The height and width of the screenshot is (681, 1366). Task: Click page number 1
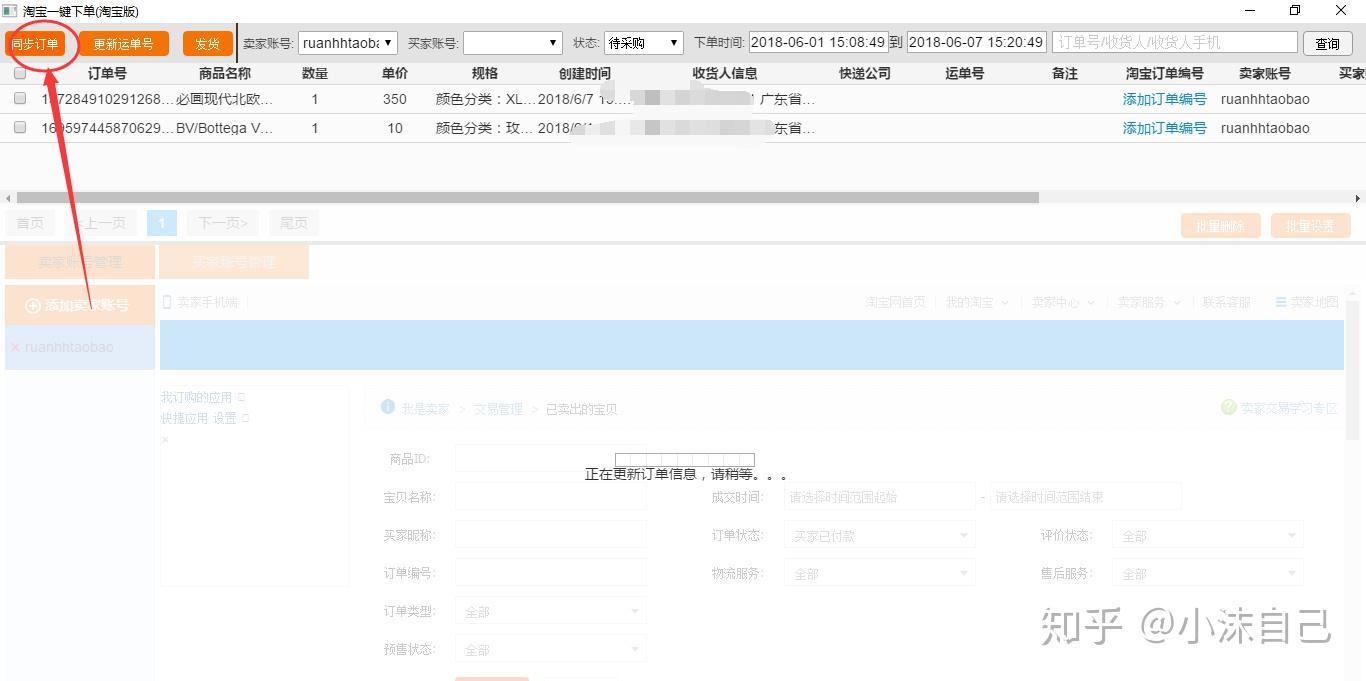[161, 223]
